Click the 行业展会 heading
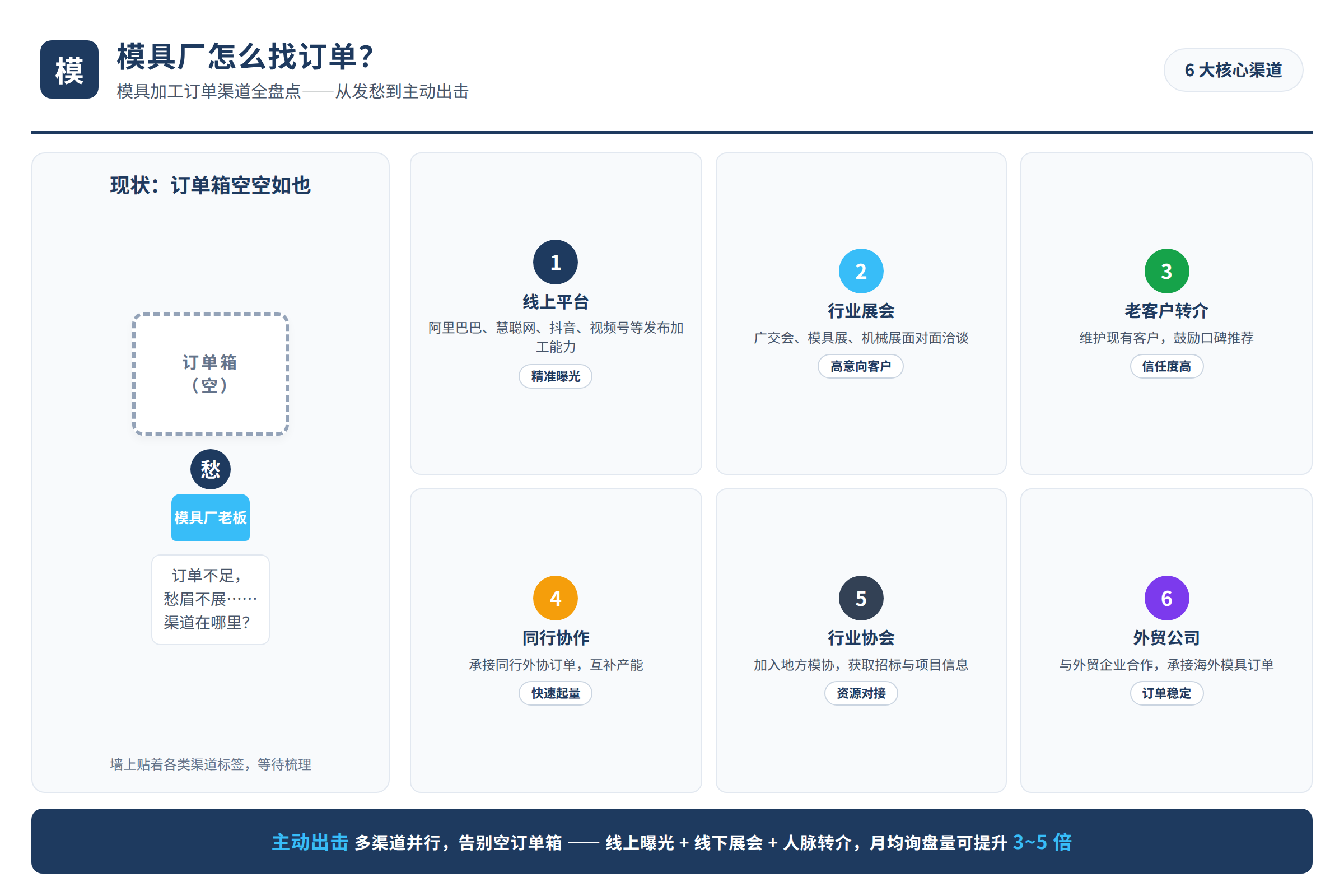 tap(861, 311)
